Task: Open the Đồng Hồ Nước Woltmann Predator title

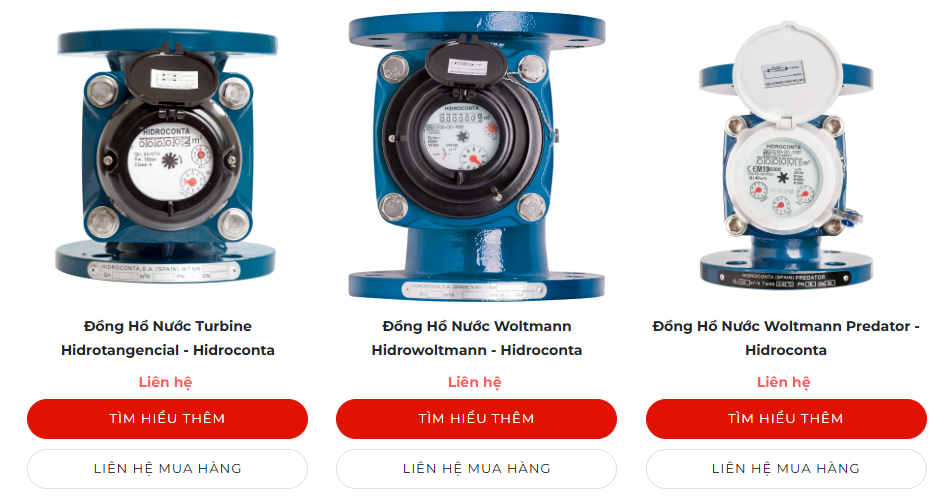Action: point(786,338)
